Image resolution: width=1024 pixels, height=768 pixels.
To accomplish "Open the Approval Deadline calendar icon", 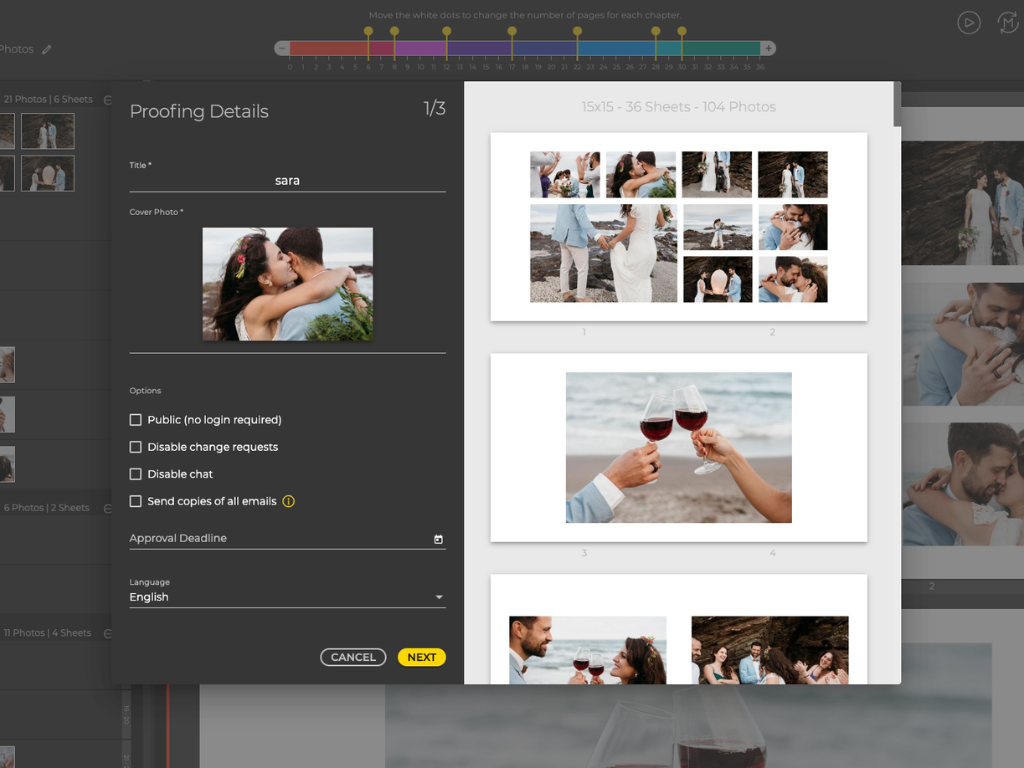I will (x=438, y=539).
